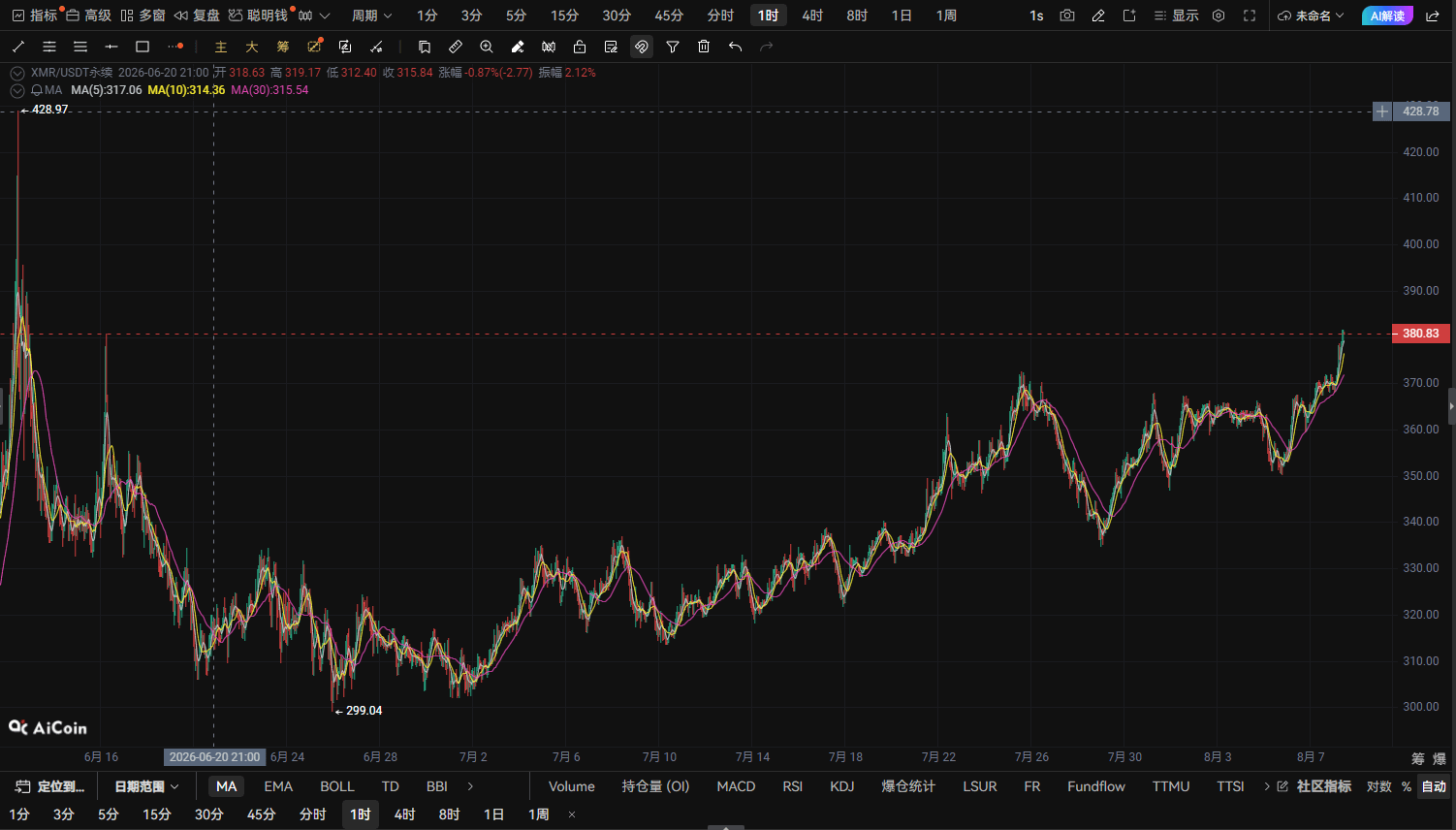The width and height of the screenshot is (1456, 830).
Task: Start 复盘 replay mode
Action: coord(197,16)
